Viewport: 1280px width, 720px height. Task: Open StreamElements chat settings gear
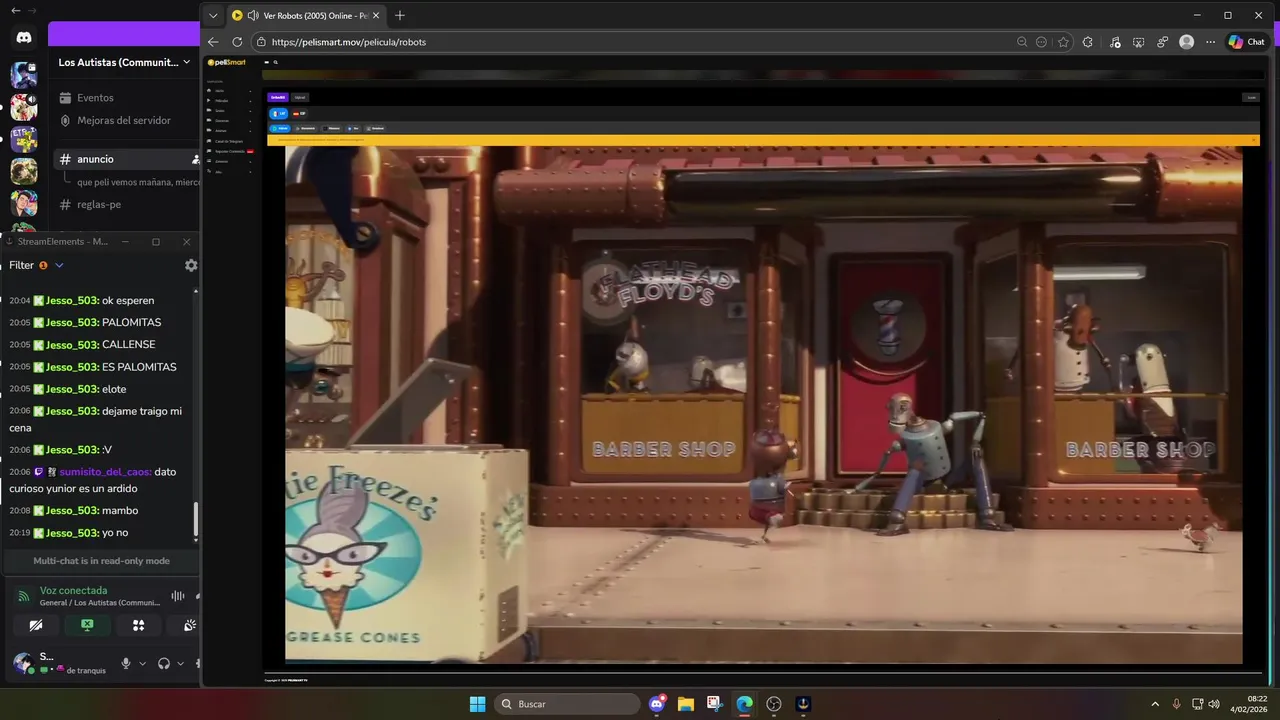(190, 265)
